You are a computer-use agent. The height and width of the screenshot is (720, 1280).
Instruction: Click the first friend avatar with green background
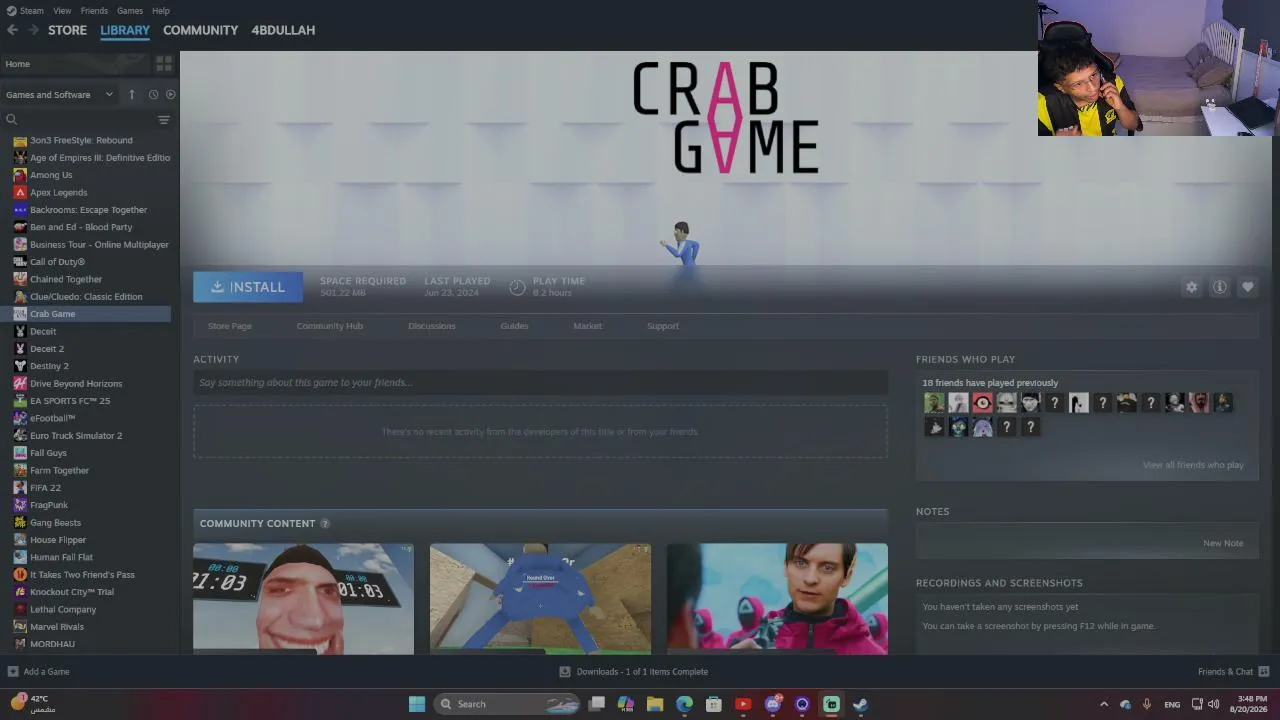[934, 403]
